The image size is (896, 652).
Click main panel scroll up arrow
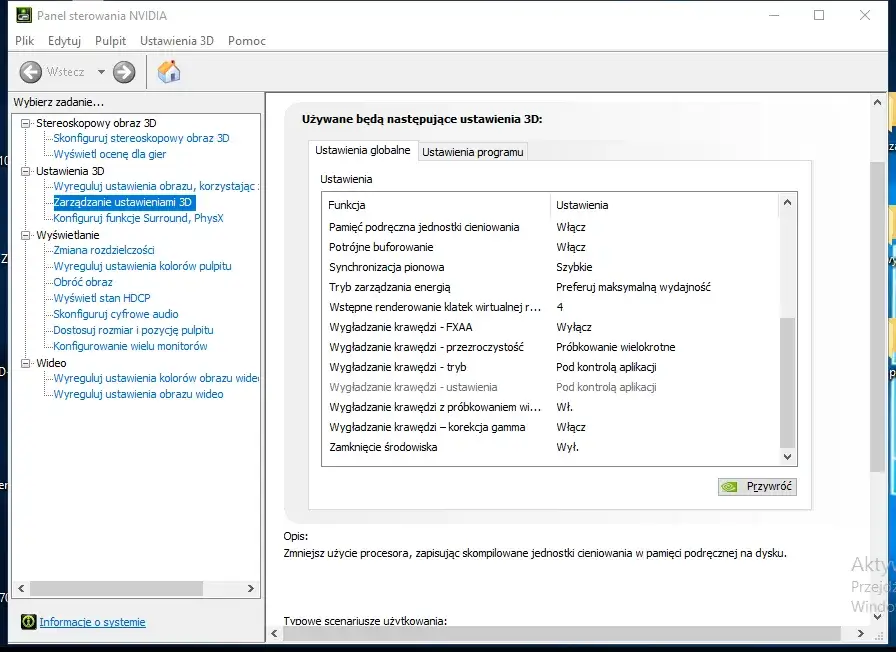pyautogui.click(x=877, y=102)
